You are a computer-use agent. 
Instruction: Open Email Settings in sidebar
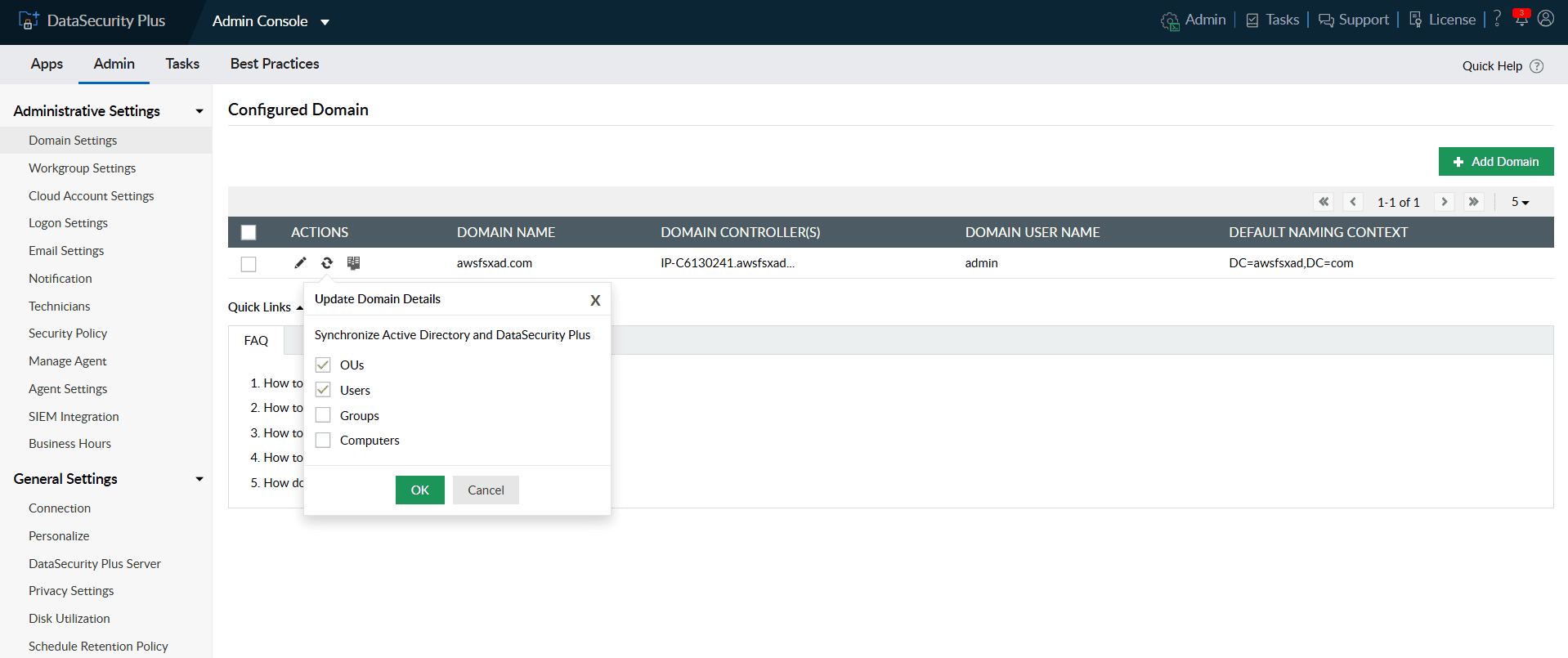66,251
